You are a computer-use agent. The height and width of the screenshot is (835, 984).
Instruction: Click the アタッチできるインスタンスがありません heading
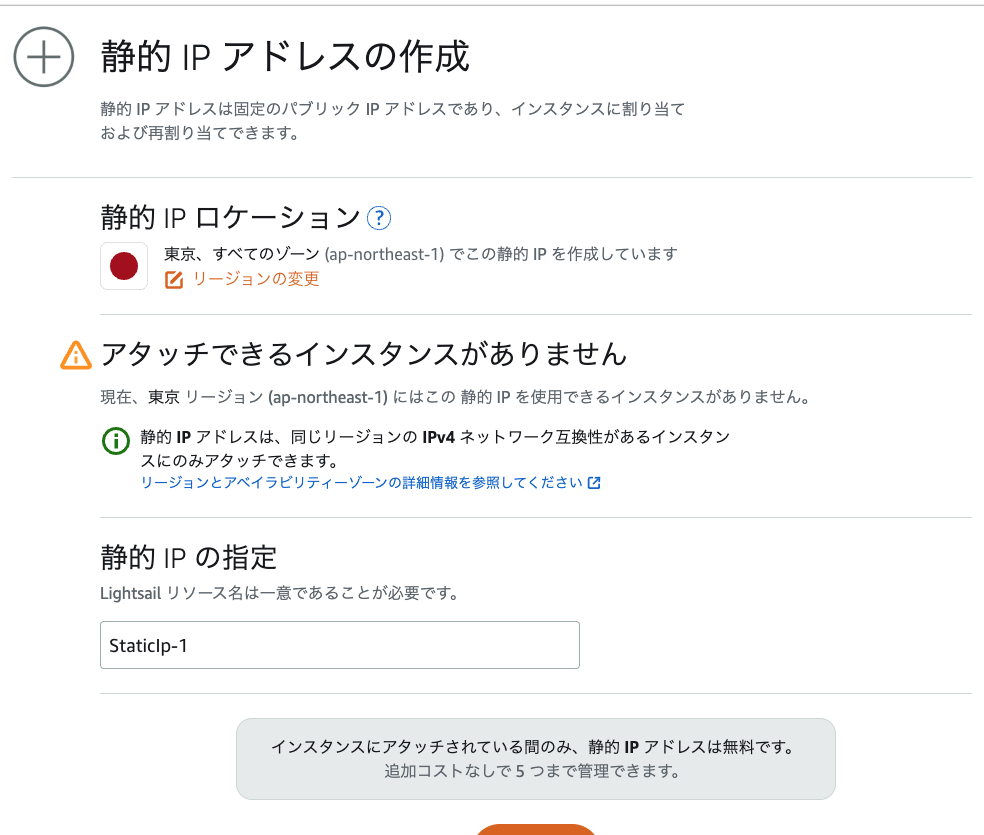tap(364, 354)
